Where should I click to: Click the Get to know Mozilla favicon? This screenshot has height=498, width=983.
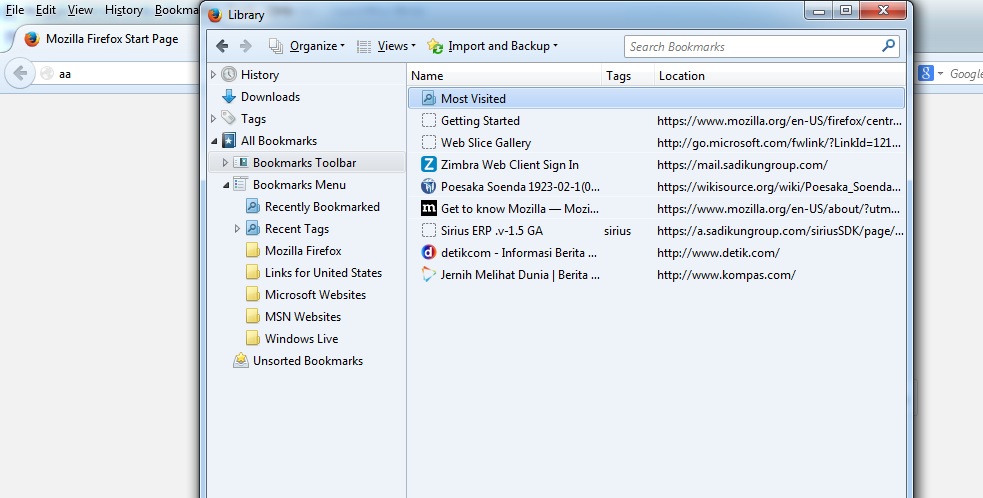[429, 208]
